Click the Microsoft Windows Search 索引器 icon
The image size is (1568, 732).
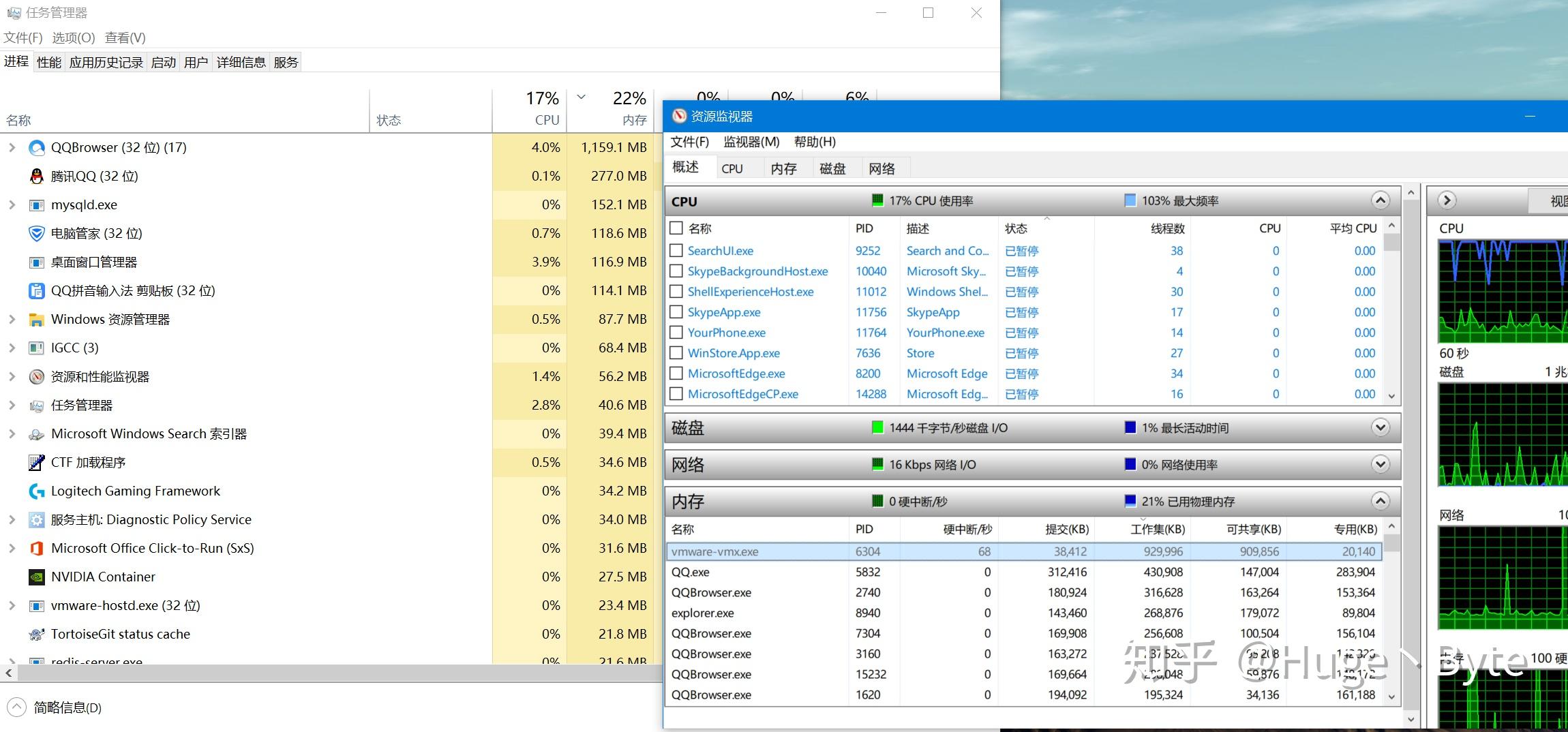point(37,433)
